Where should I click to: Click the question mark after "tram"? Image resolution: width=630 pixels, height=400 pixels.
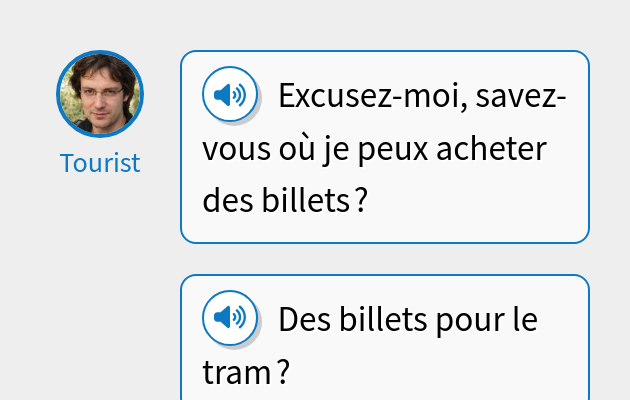click(284, 373)
